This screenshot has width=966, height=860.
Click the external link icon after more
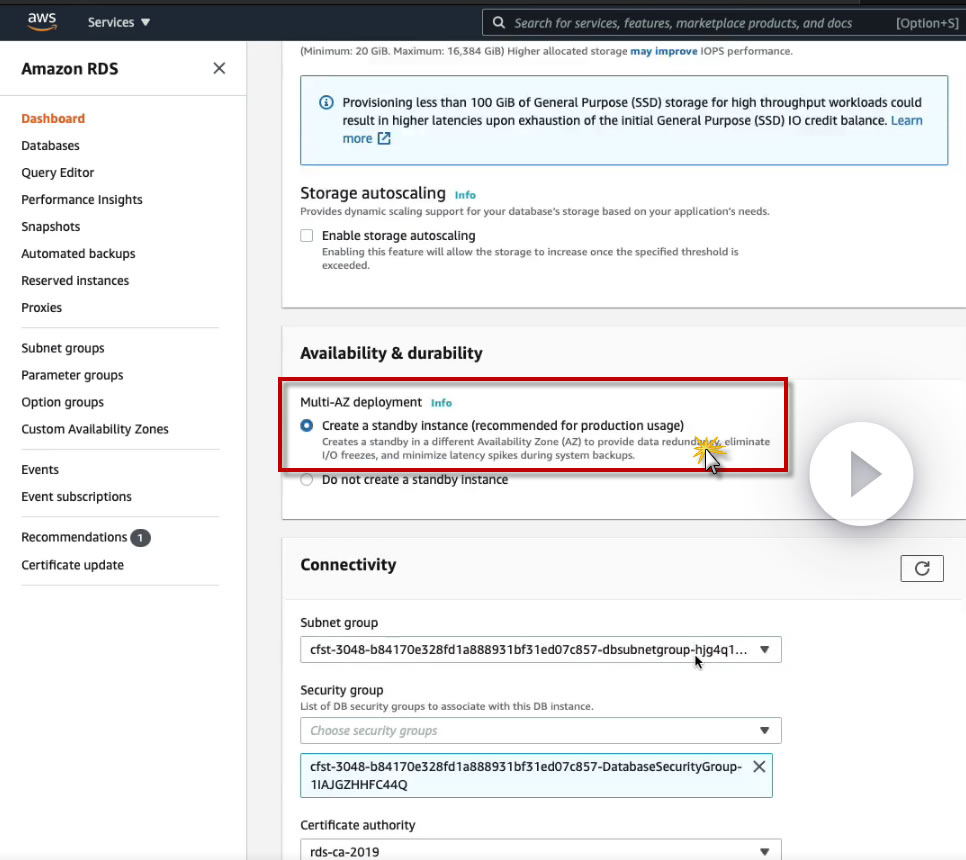[384, 138]
